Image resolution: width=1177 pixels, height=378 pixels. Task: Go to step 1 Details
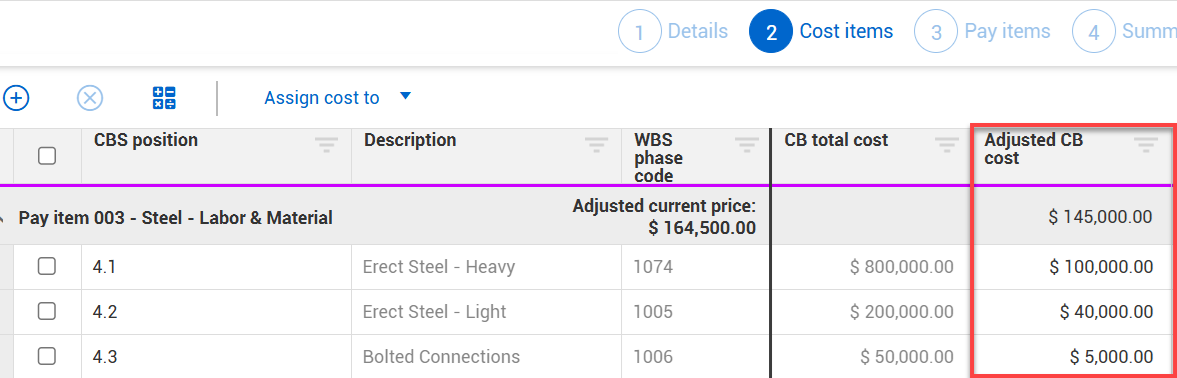[x=673, y=32]
